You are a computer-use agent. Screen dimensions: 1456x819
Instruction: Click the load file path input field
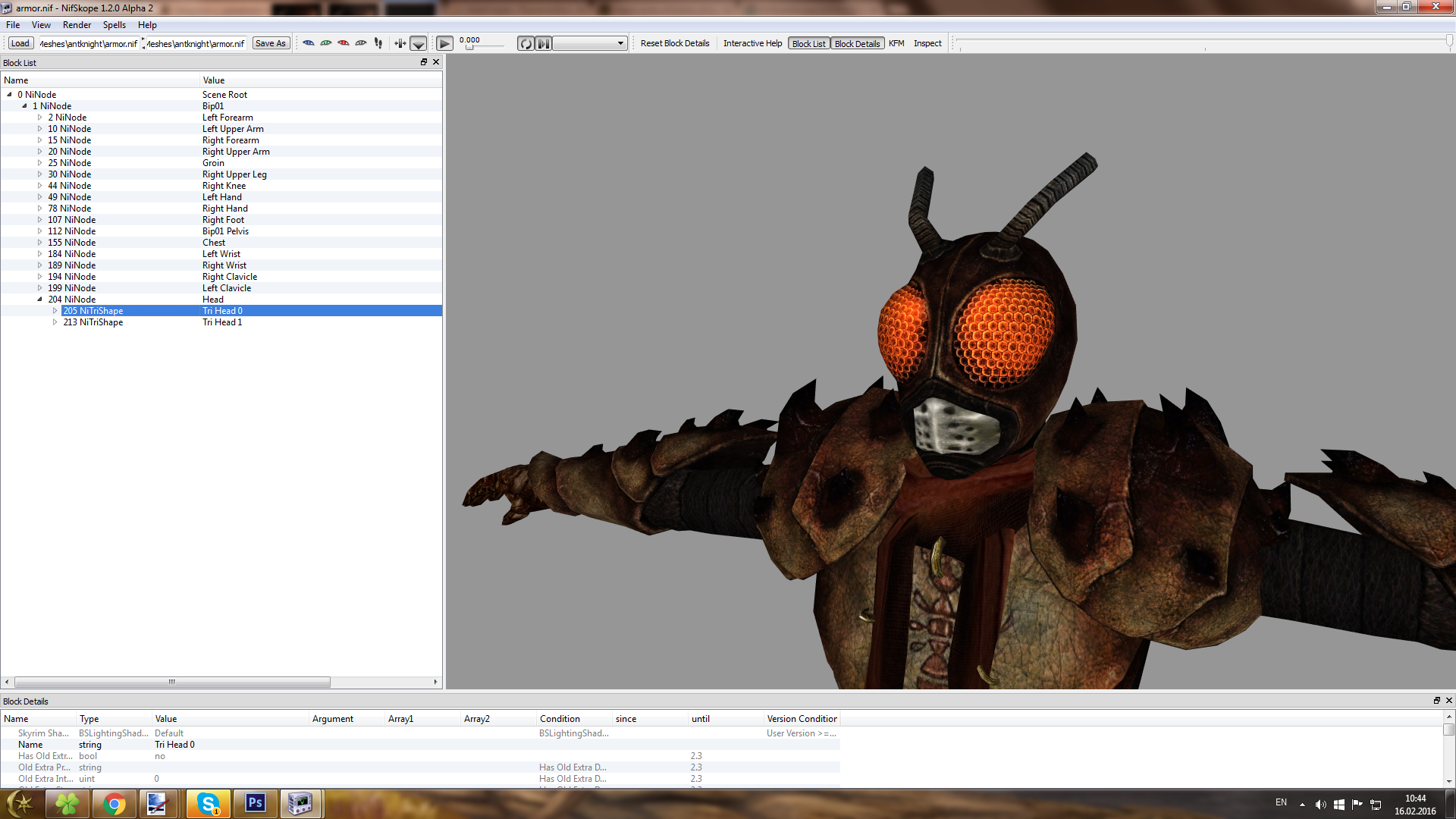89,43
